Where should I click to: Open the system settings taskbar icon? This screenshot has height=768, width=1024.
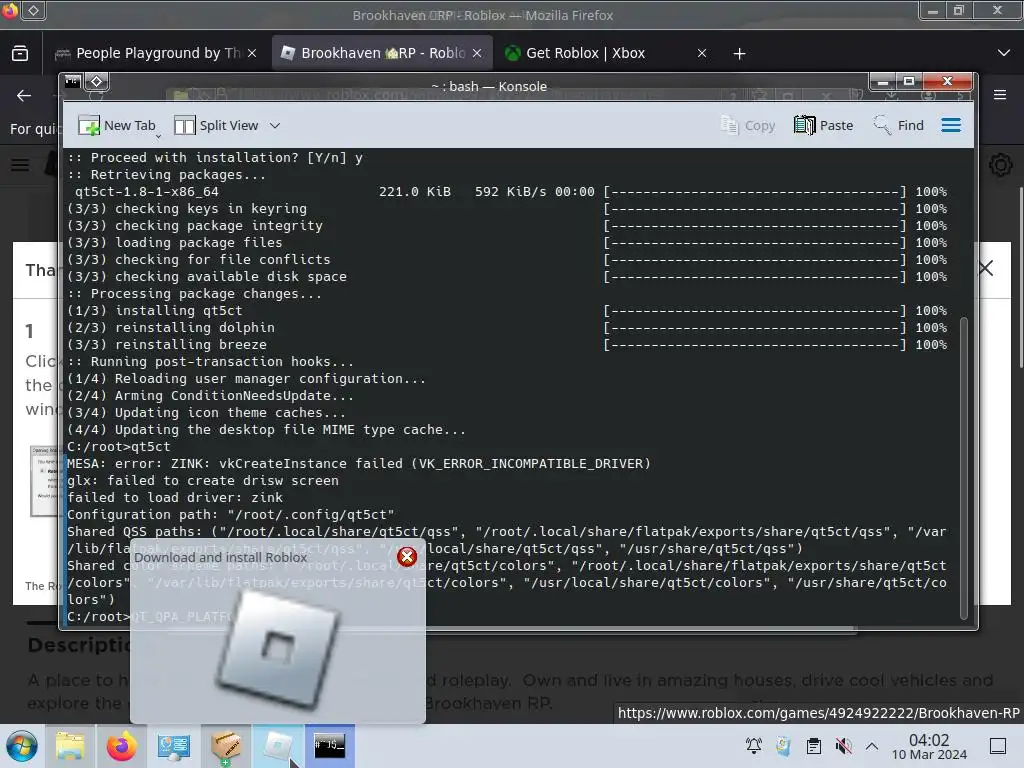click(x=174, y=746)
